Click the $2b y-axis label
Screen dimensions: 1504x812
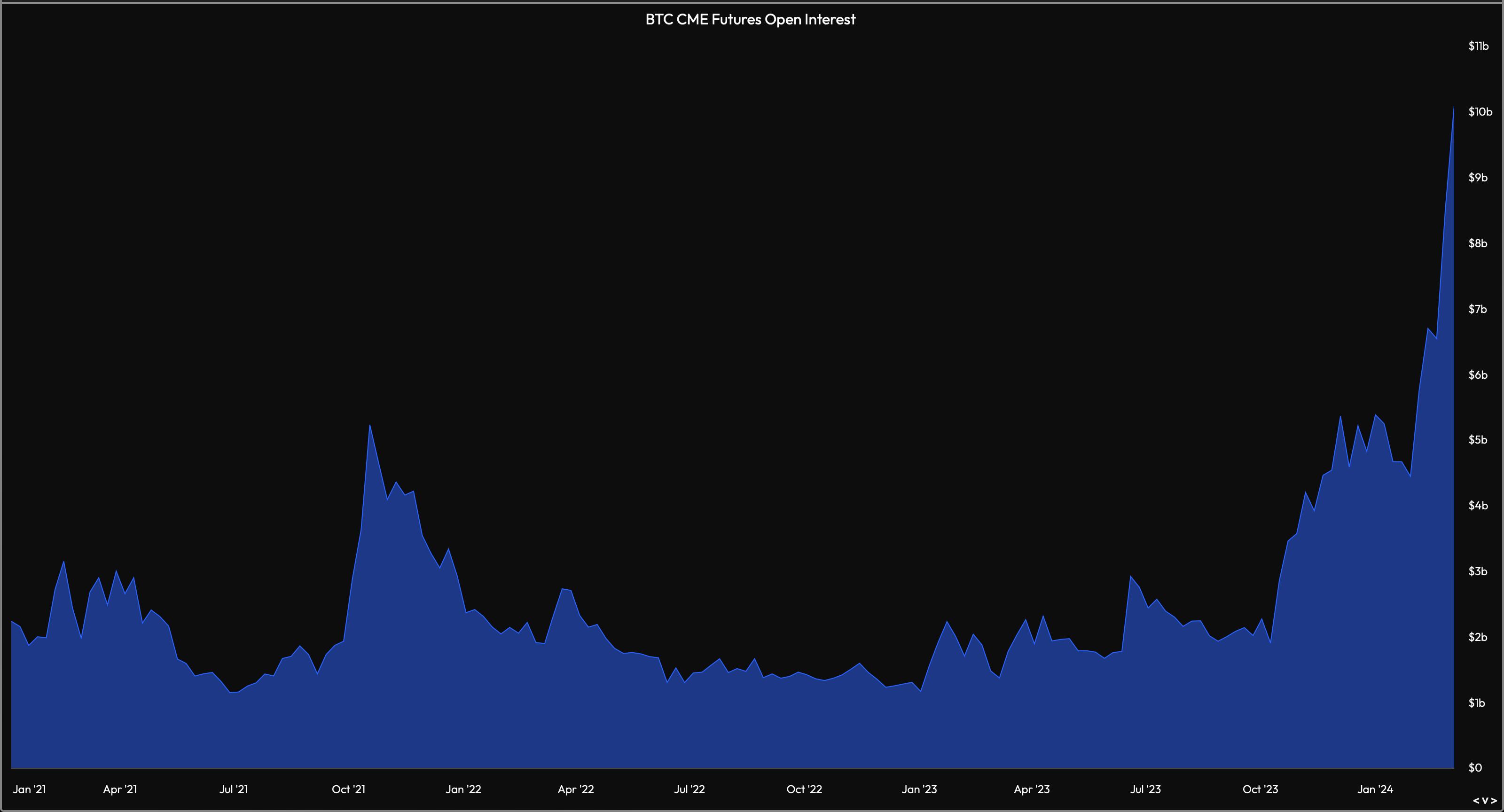click(1478, 637)
